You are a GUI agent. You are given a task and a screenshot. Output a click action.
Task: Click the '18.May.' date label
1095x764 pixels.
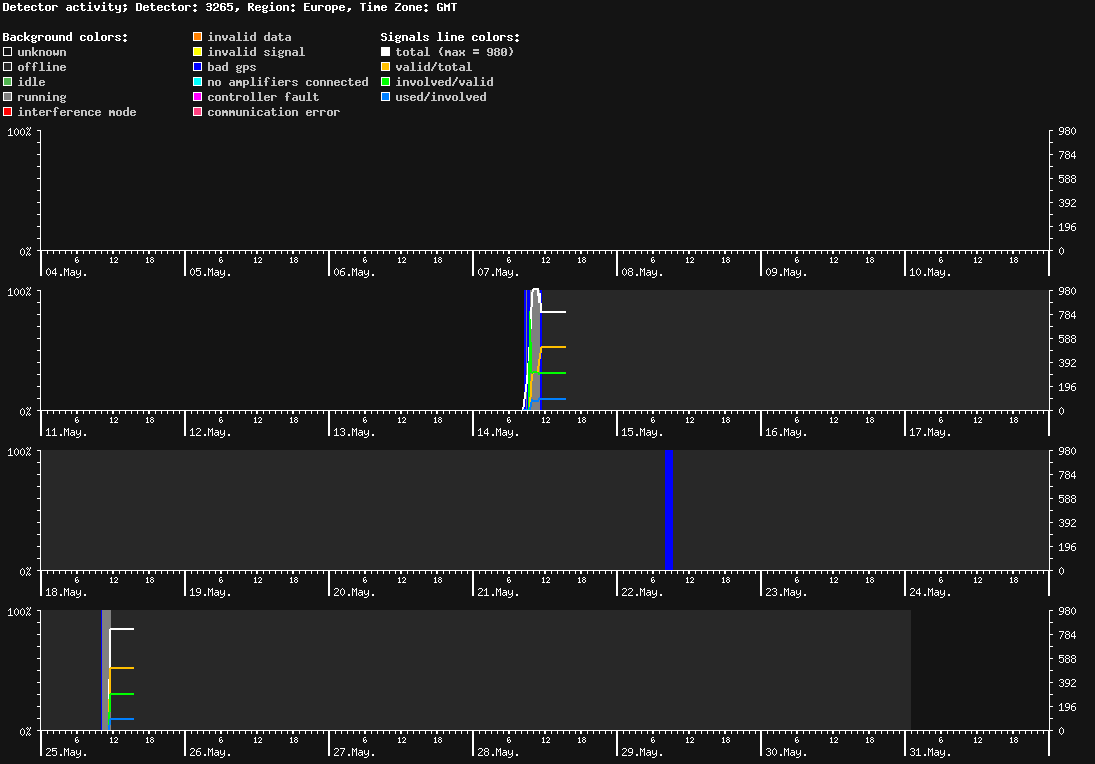point(66,592)
